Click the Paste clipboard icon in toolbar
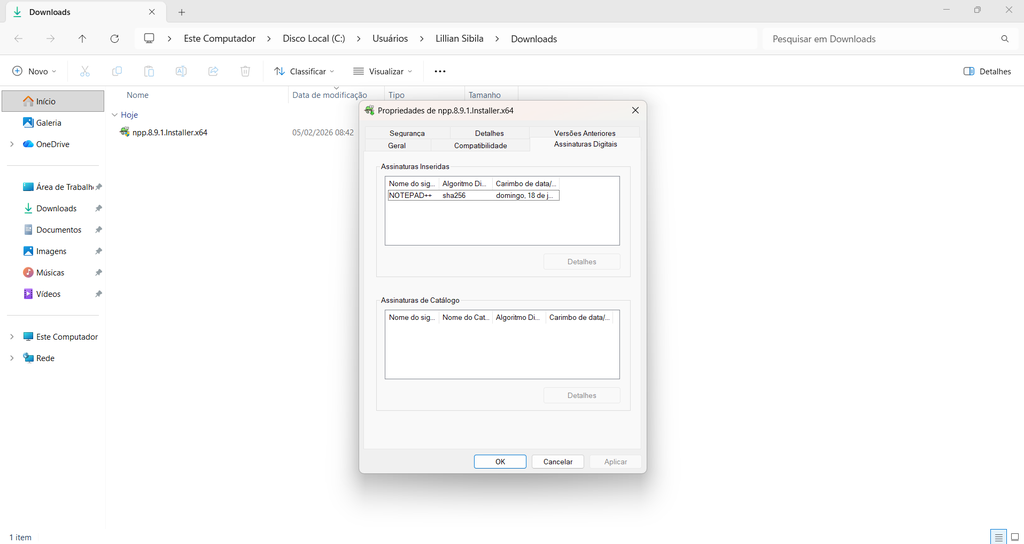The height and width of the screenshot is (544, 1024). pos(149,71)
